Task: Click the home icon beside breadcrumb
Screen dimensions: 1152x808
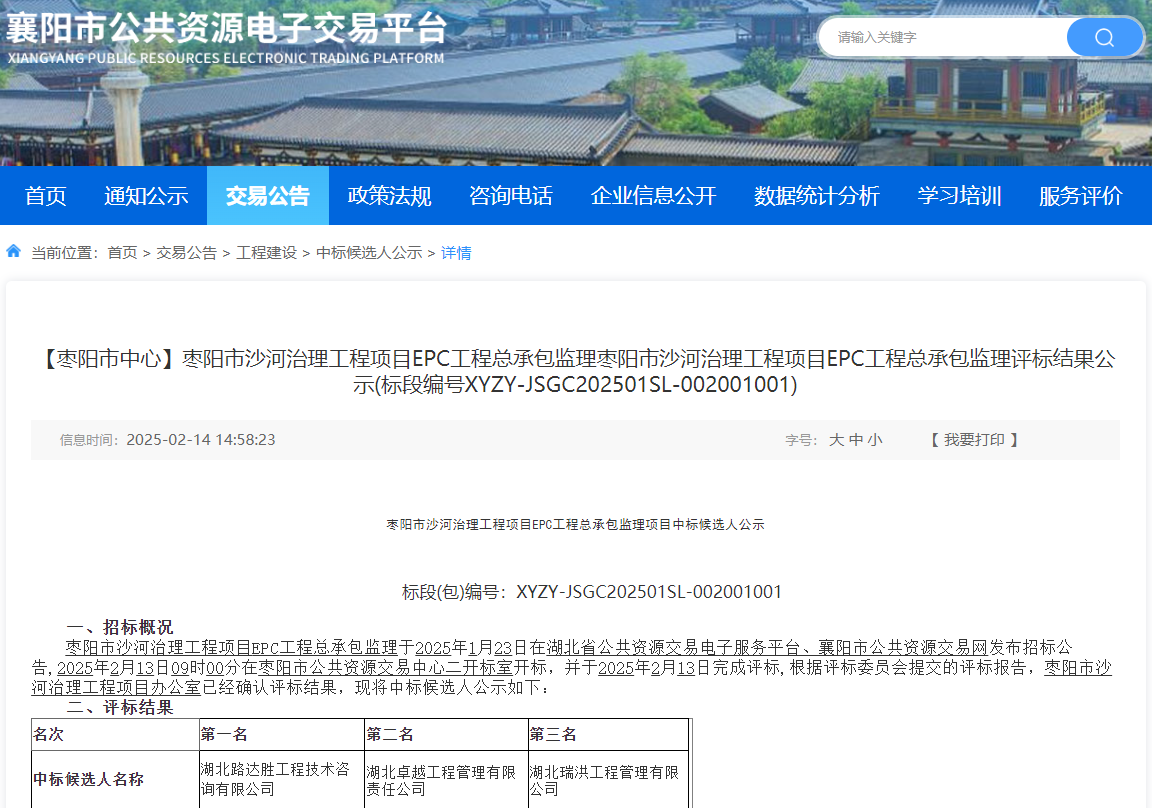Action: (x=14, y=251)
